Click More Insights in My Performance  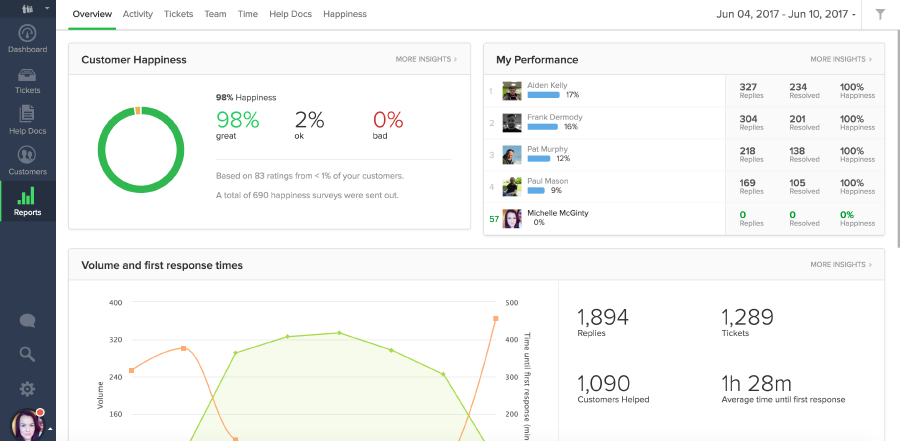point(841,60)
